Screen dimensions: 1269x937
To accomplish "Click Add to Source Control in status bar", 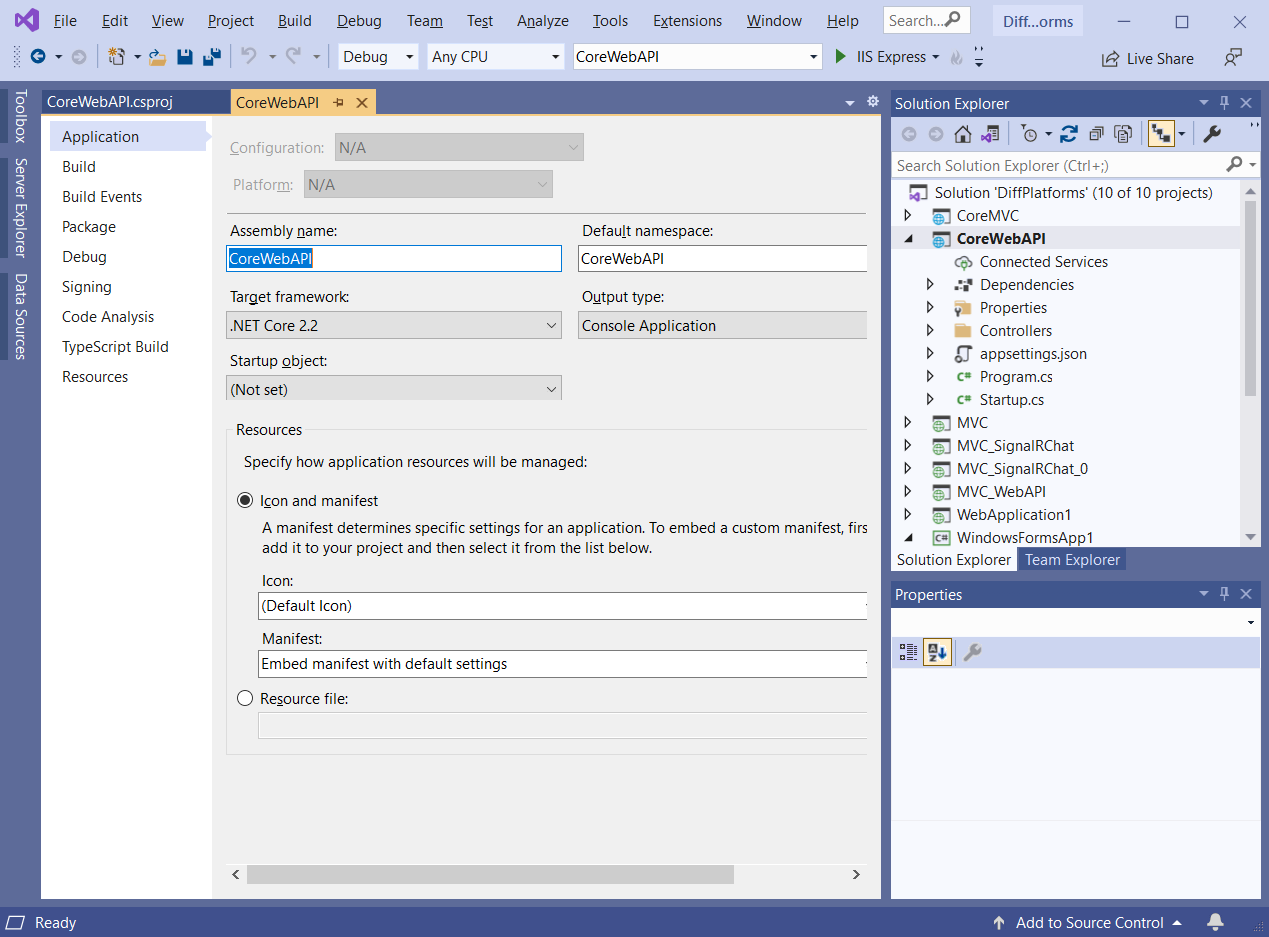I will [1089, 923].
